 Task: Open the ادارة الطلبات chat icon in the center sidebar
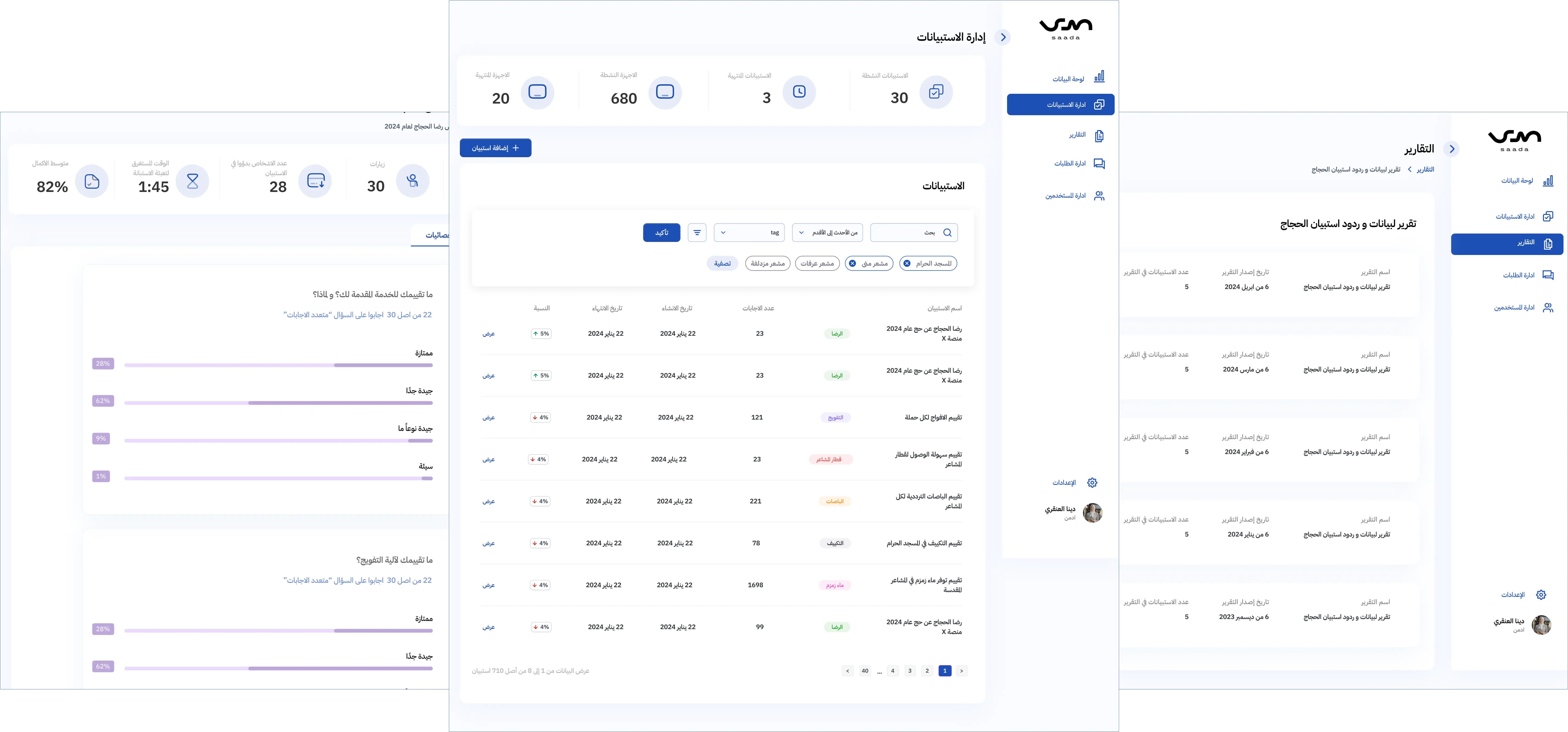coord(1099,164)
